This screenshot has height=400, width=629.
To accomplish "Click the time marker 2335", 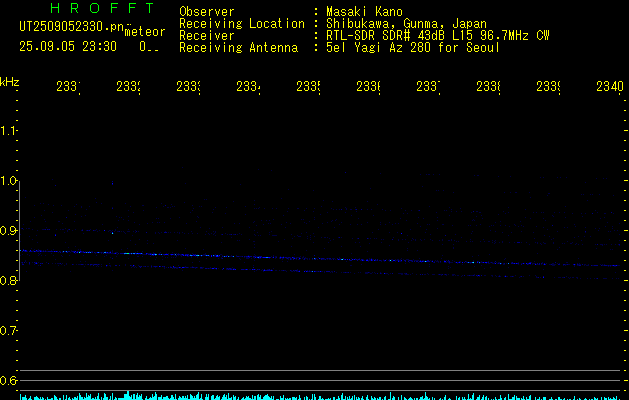I will coord(308,87).
